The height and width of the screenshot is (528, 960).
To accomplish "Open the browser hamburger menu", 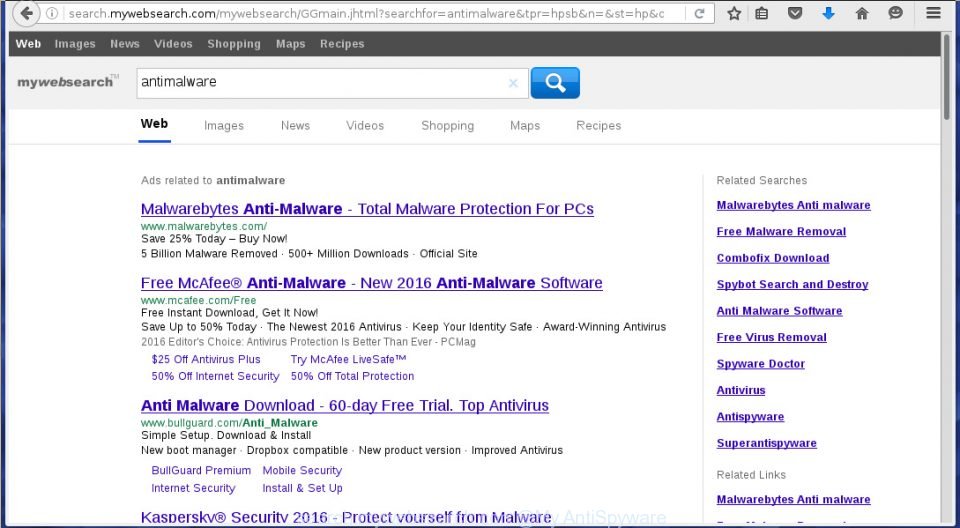I will coord(933,13).
